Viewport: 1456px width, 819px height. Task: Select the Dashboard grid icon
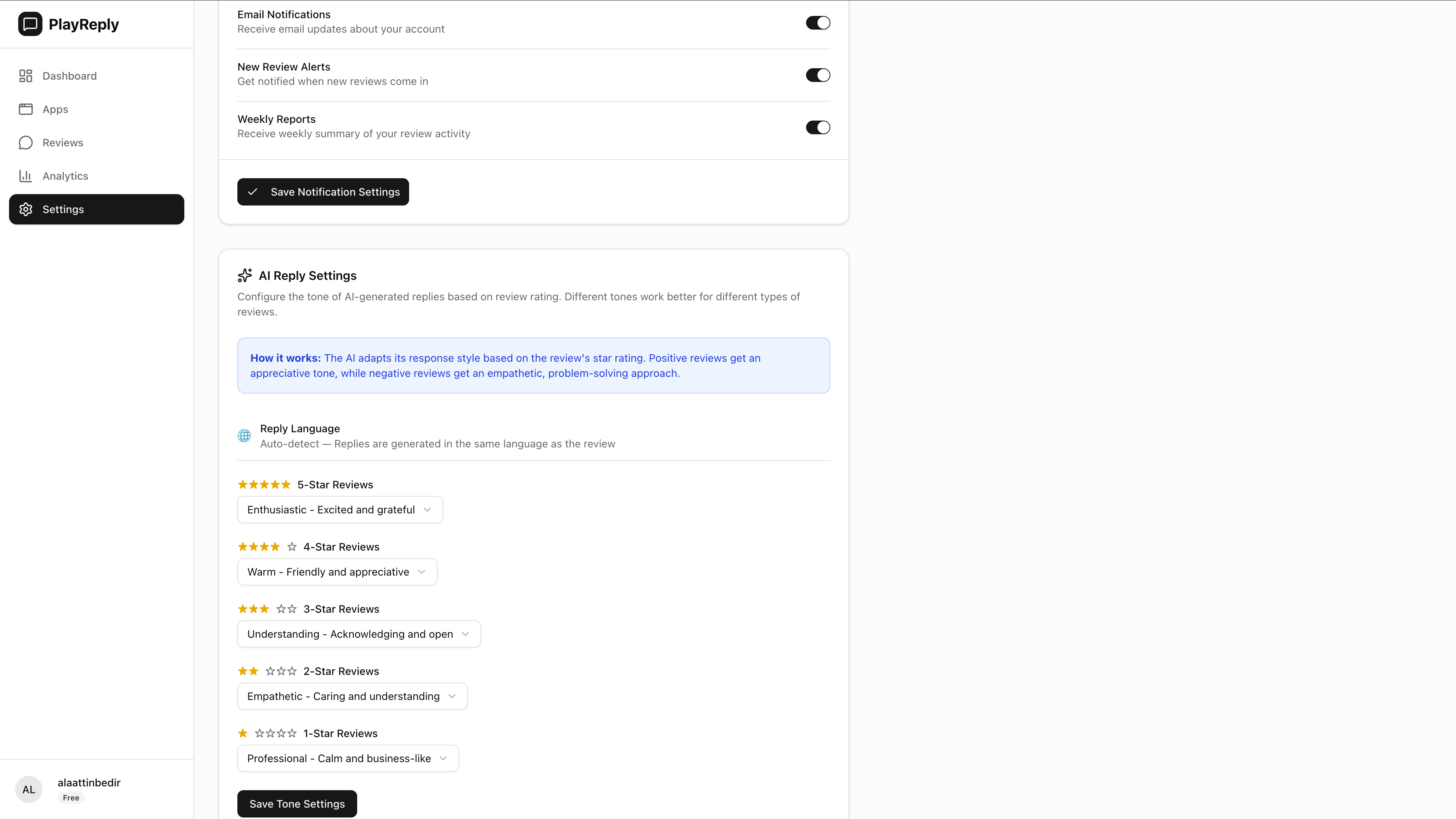26,75
